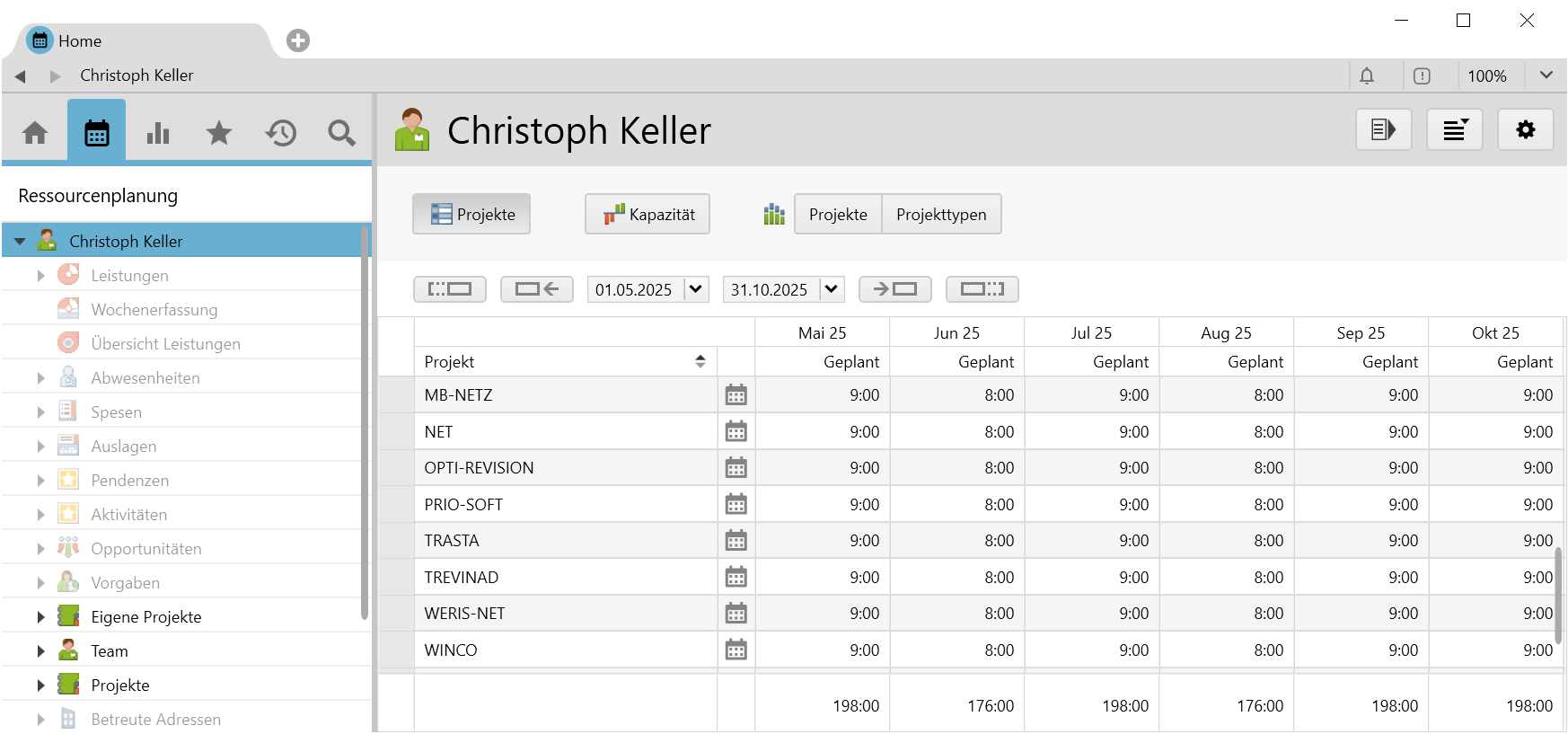Open the start date 01.05.2025 dropdown
Screen dimensions: 1568x734
pyautogui.click(x=696, y=289)
